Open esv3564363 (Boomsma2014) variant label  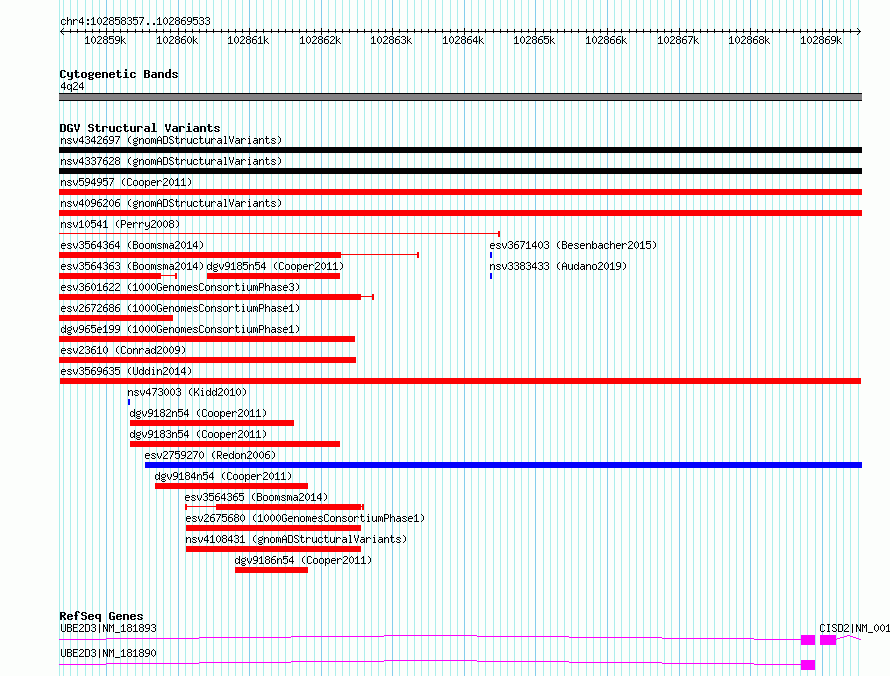(x=132, y=266)
